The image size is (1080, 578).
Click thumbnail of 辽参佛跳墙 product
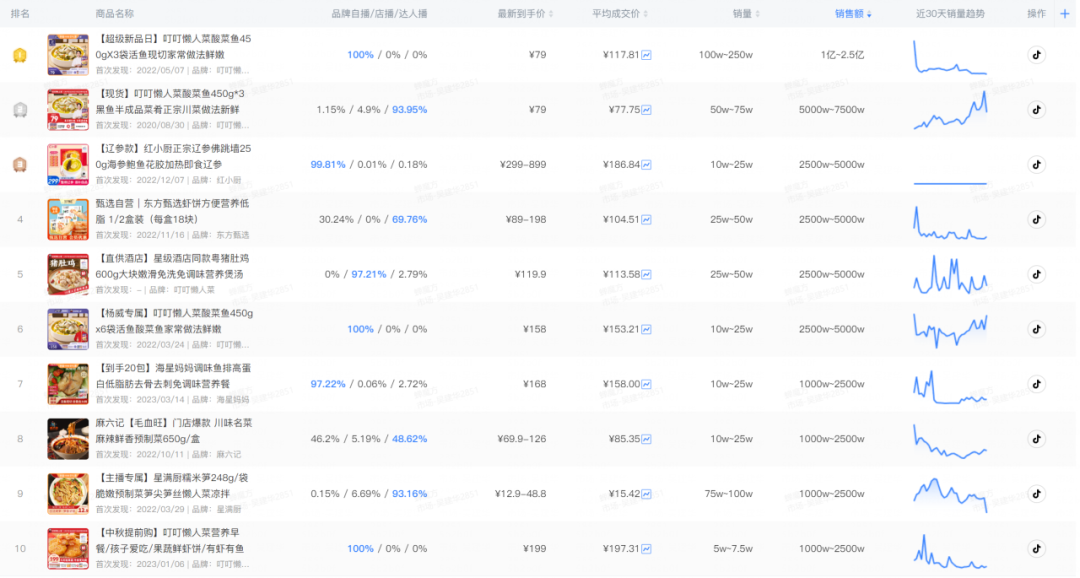tap(68, 165)
